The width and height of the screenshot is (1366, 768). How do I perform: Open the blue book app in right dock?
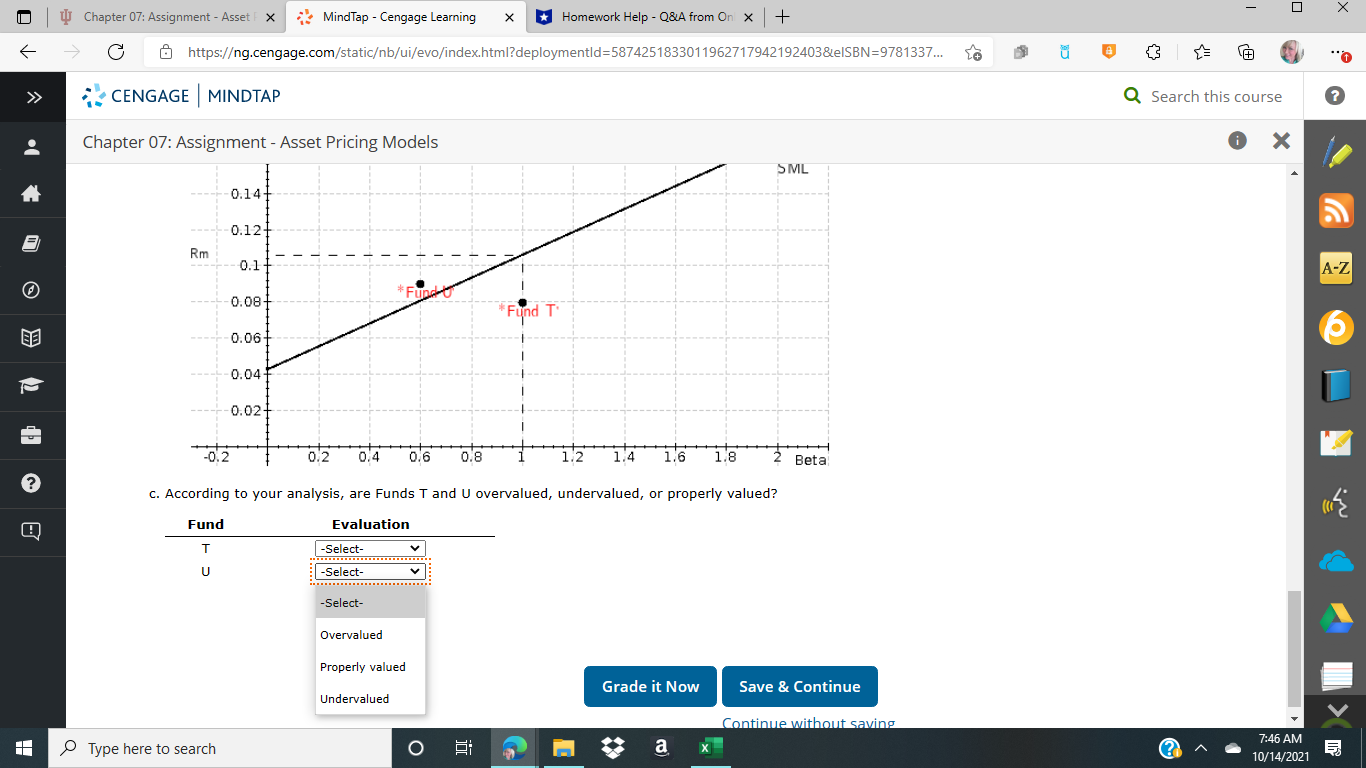1336,385
